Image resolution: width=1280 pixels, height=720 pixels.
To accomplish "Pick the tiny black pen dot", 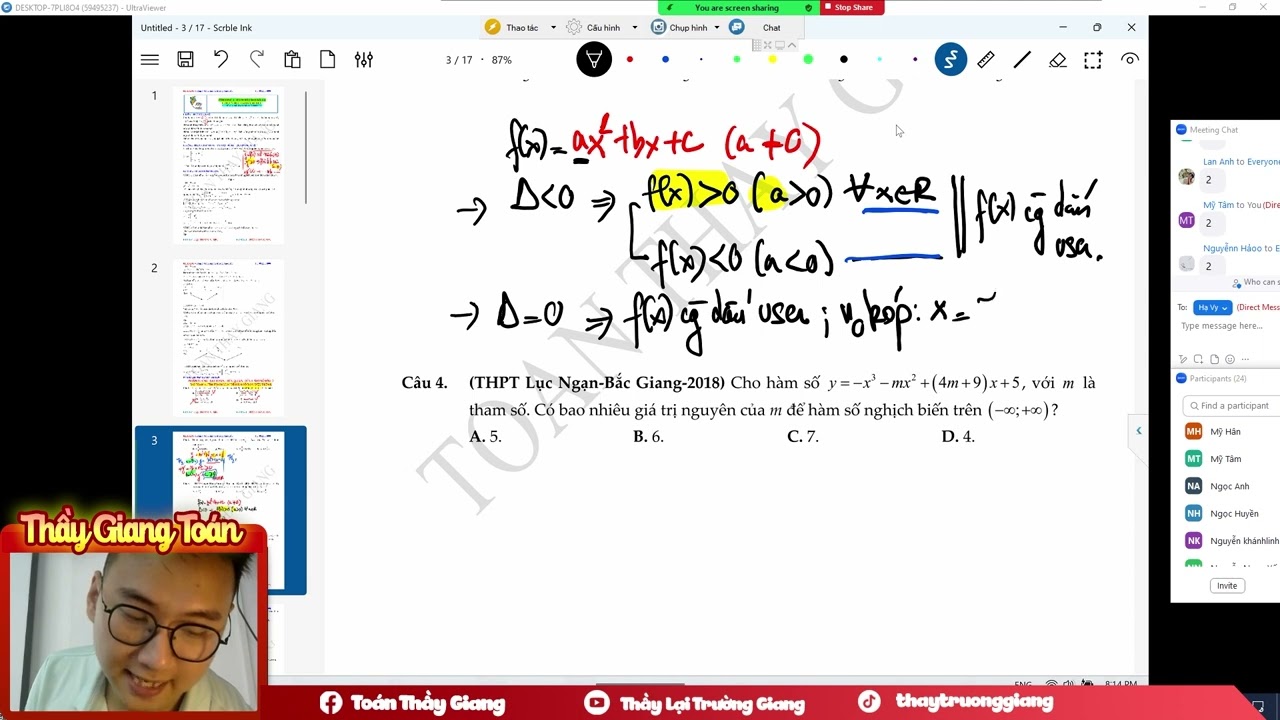I will (701, 60).
